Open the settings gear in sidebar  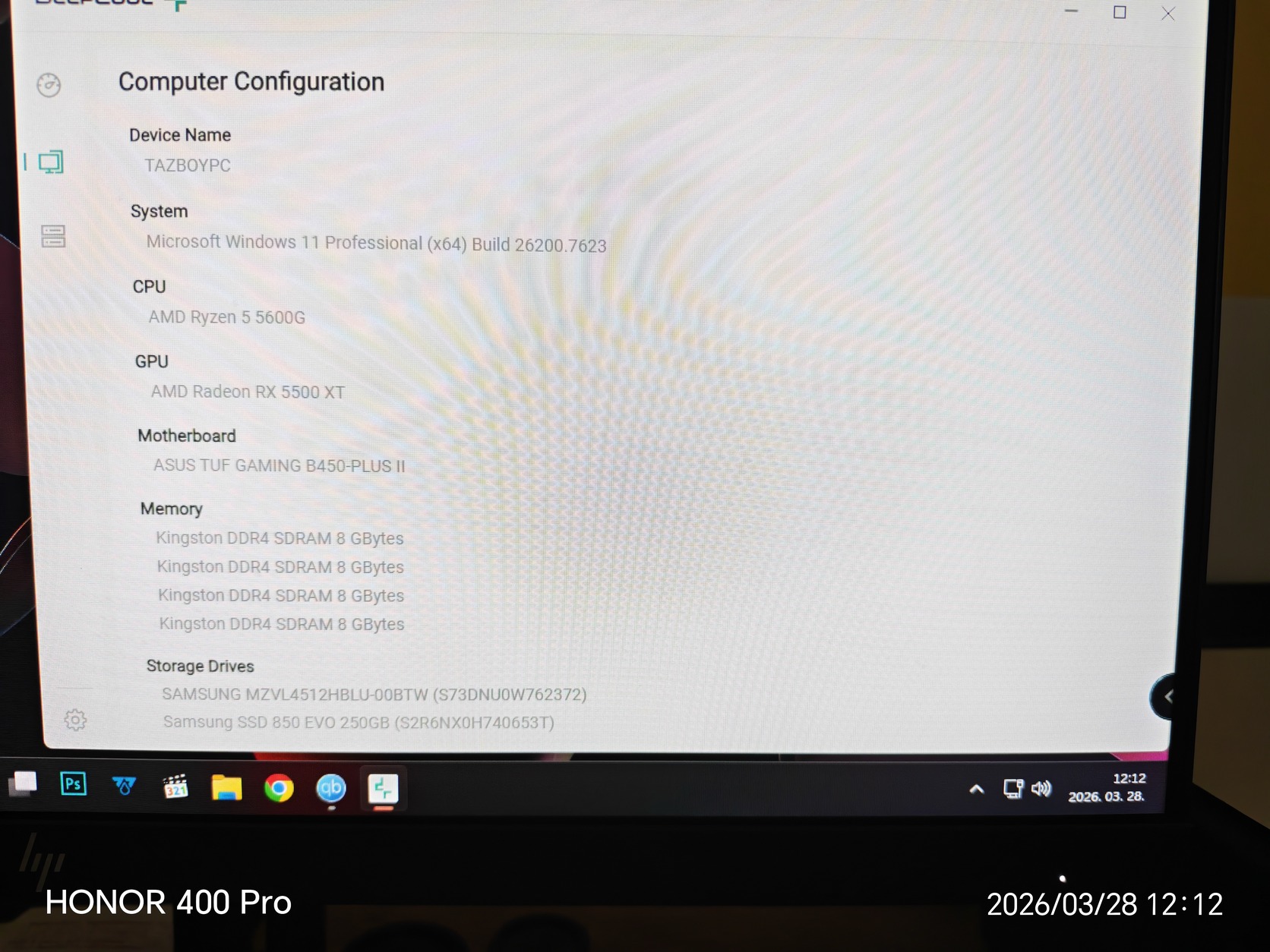(x=75, y=720)
